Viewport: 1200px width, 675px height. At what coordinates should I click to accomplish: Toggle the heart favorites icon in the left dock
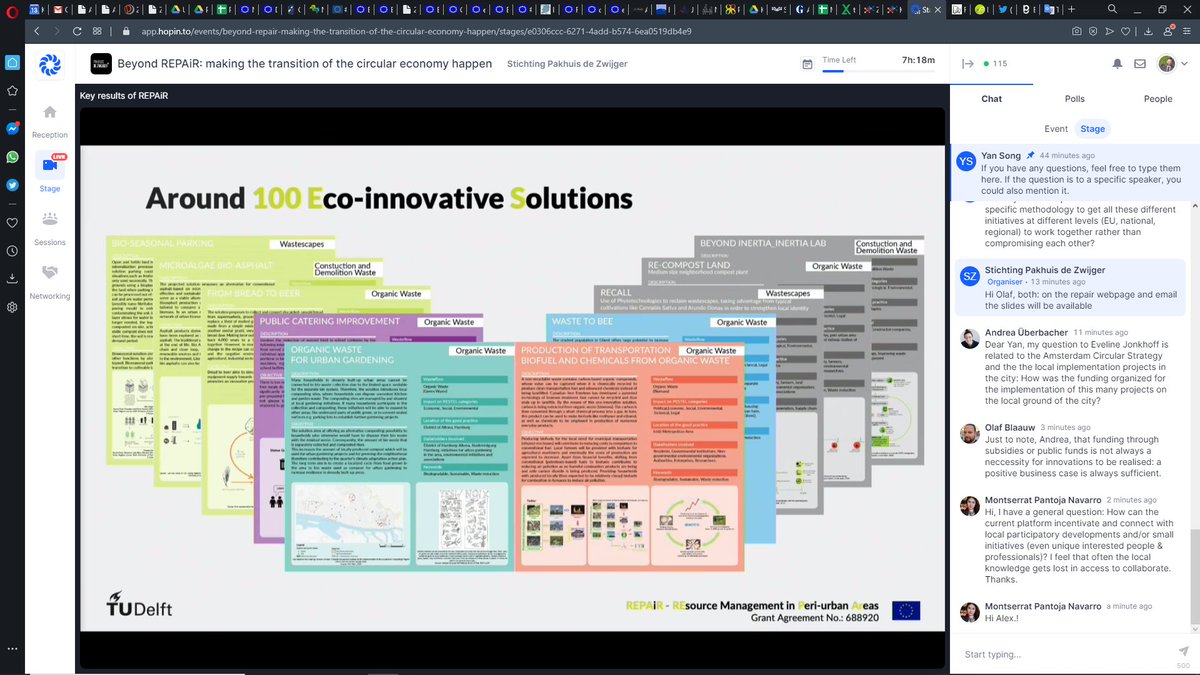12,223
